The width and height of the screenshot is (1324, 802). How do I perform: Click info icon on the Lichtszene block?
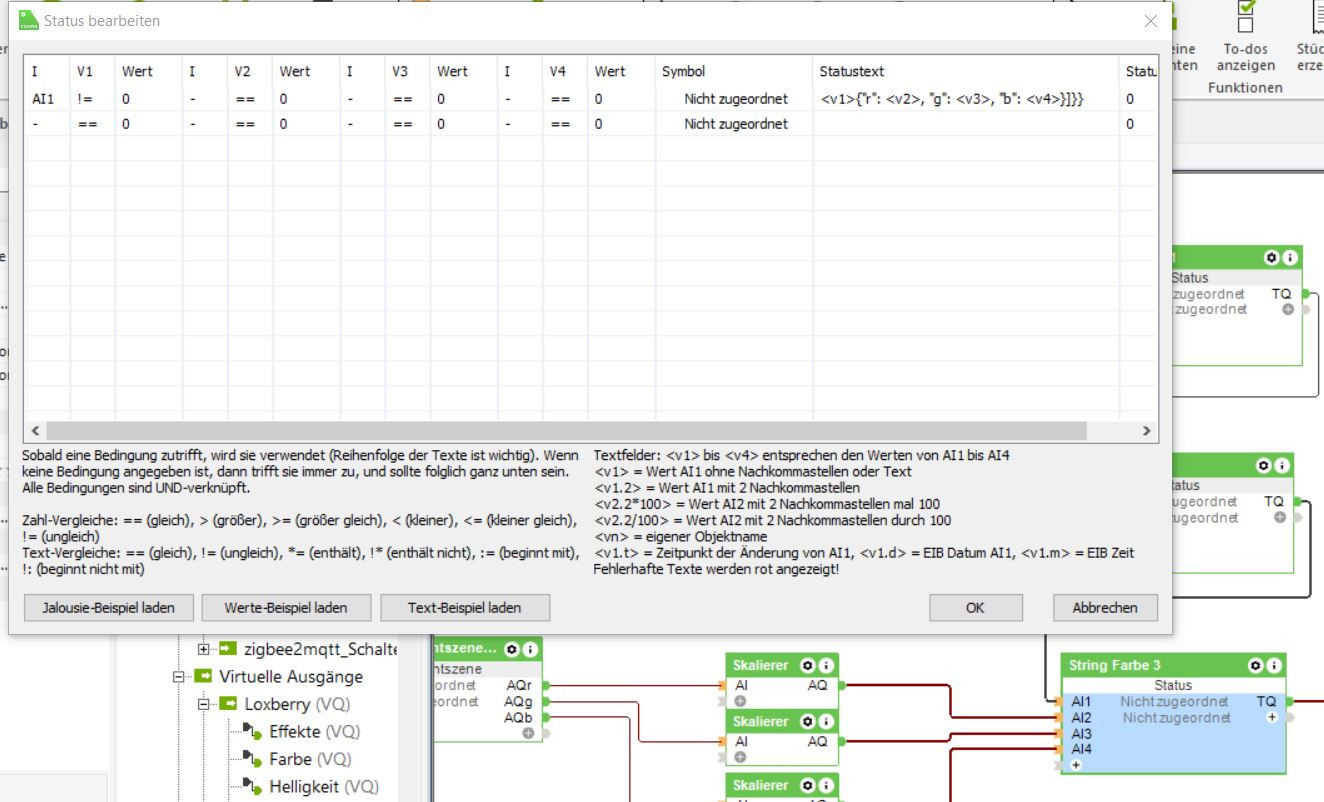pyautogui.click(x=528, y=648)
